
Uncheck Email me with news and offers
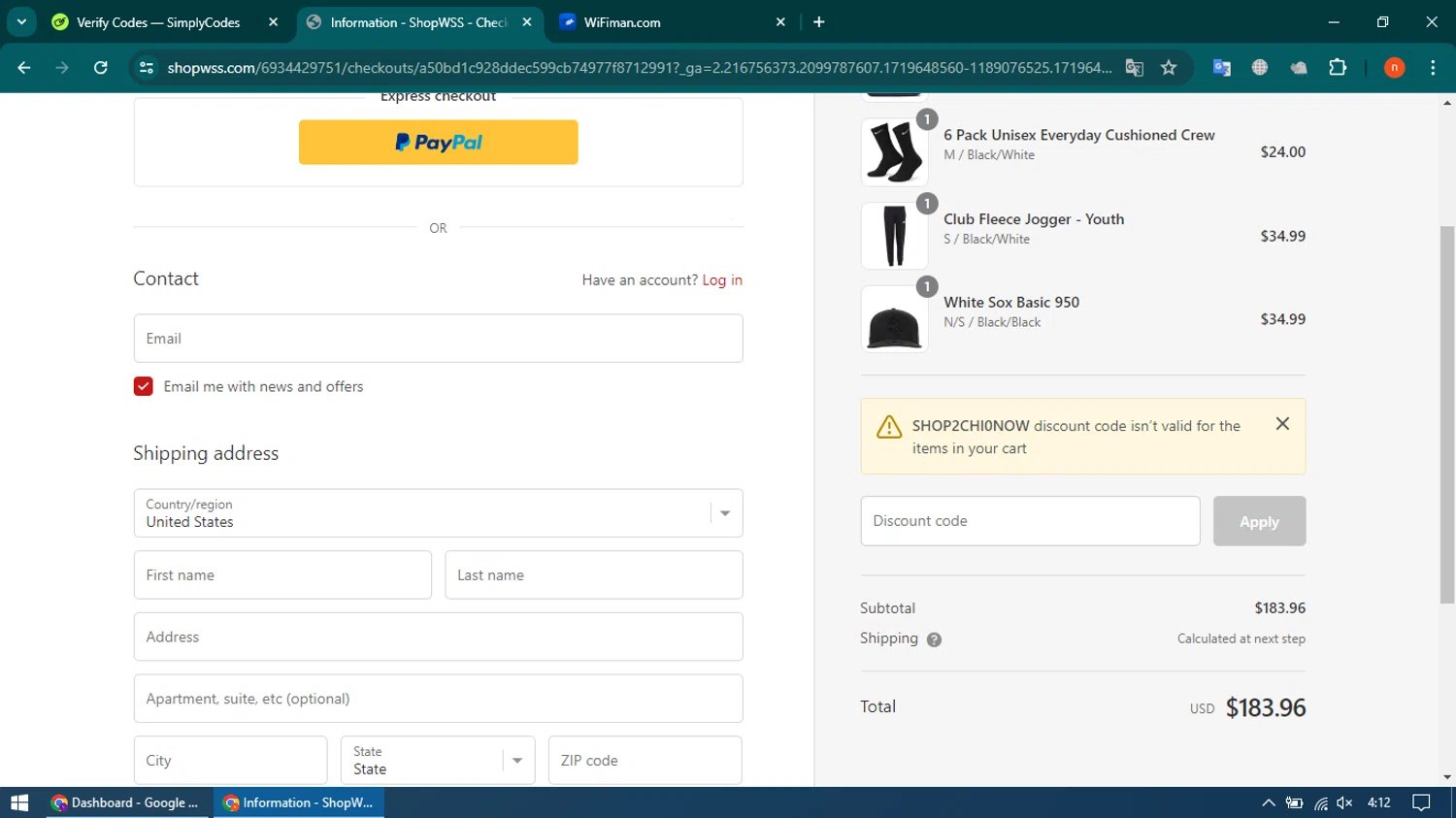pos(144,386)
